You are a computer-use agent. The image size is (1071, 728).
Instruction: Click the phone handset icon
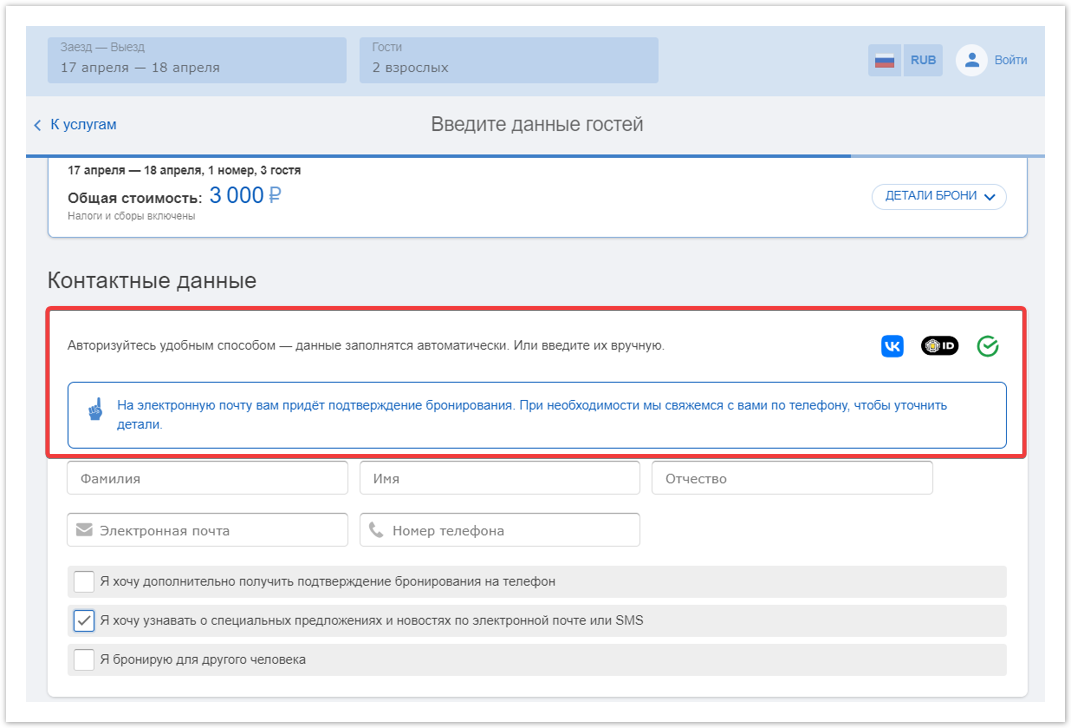[376, 530]
